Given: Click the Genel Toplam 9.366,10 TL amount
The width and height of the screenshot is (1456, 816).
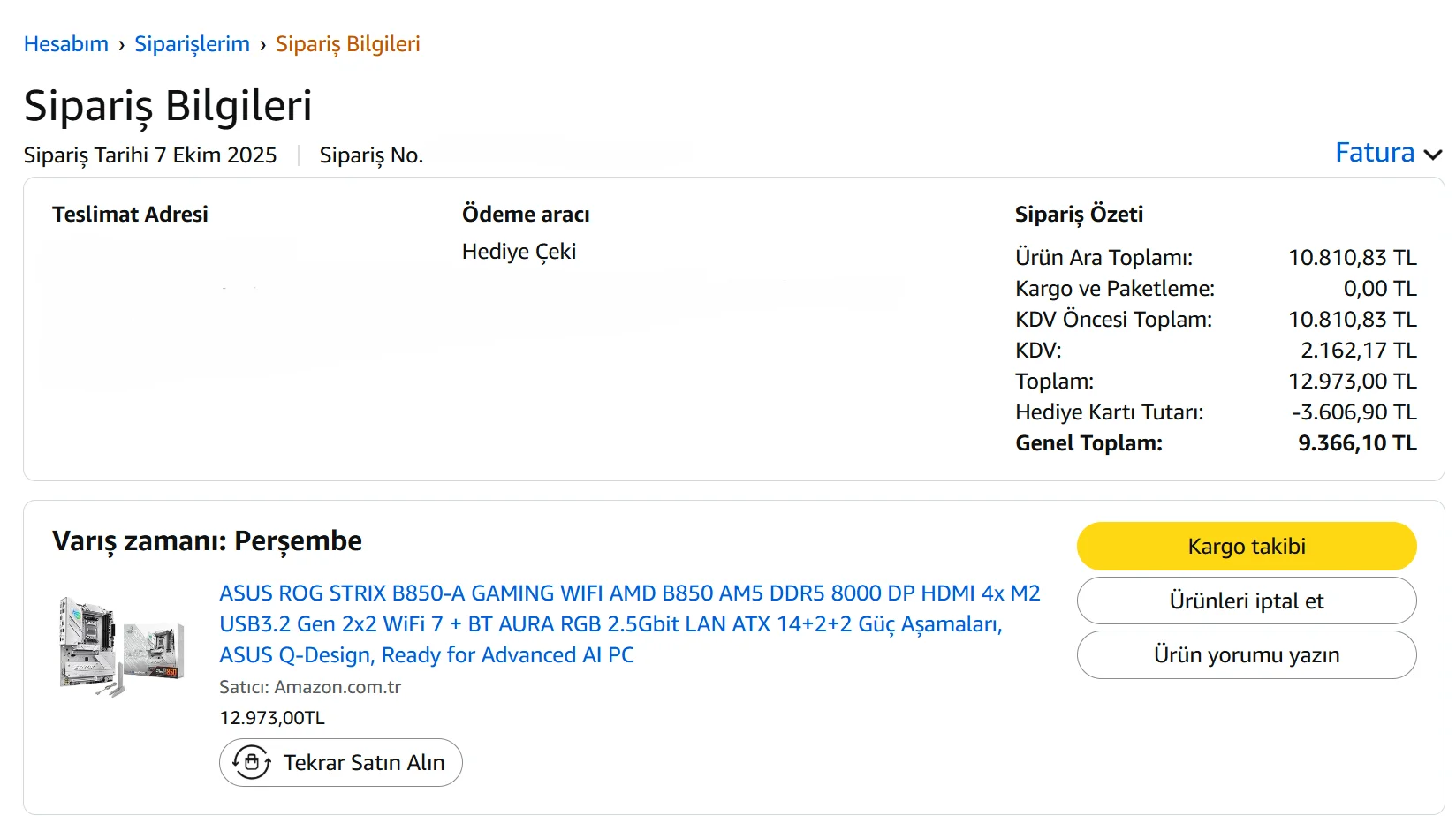Looking at the screenshot, I should pos(1356,443).
